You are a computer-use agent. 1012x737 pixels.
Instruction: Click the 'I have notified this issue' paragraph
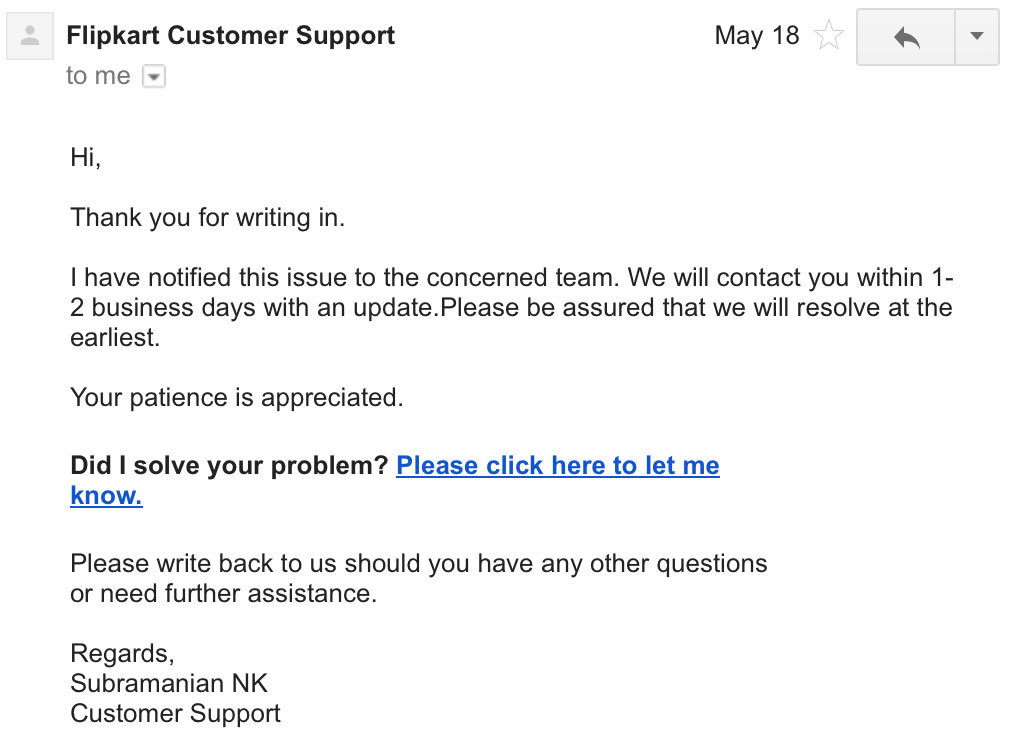pyautogui.click(x=512, y=307)
